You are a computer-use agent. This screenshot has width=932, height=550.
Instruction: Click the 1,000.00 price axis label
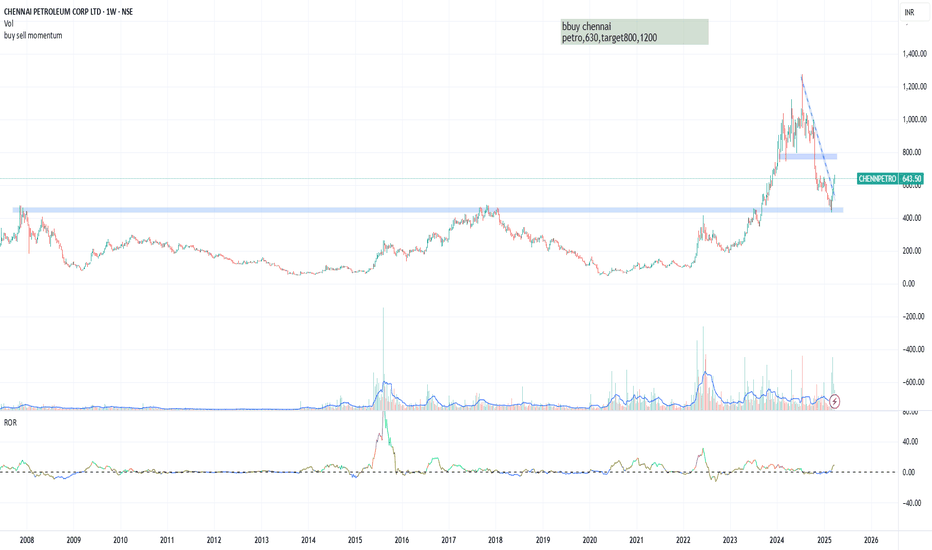click(x=914, y=120)
